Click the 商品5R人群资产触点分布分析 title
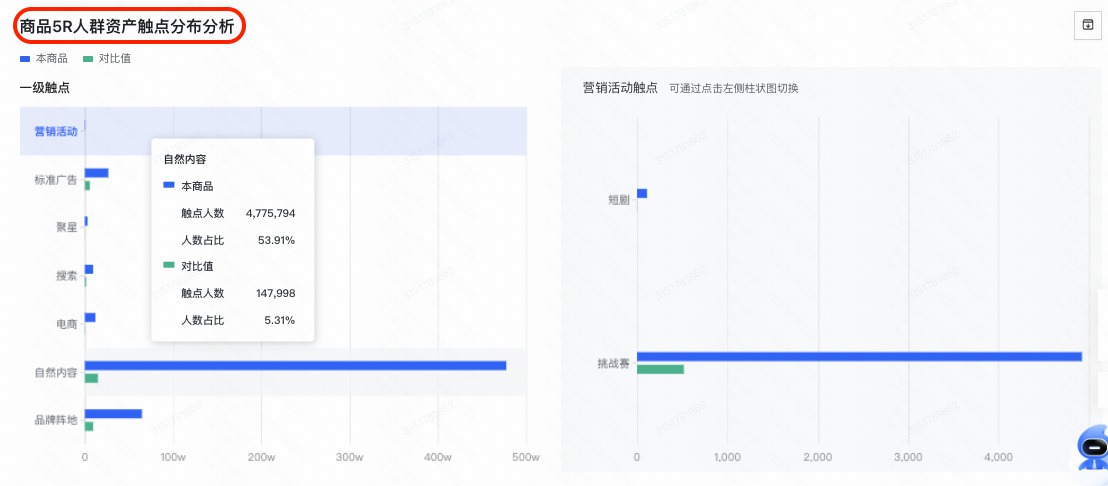1108x486 pixels. (127, 25)
